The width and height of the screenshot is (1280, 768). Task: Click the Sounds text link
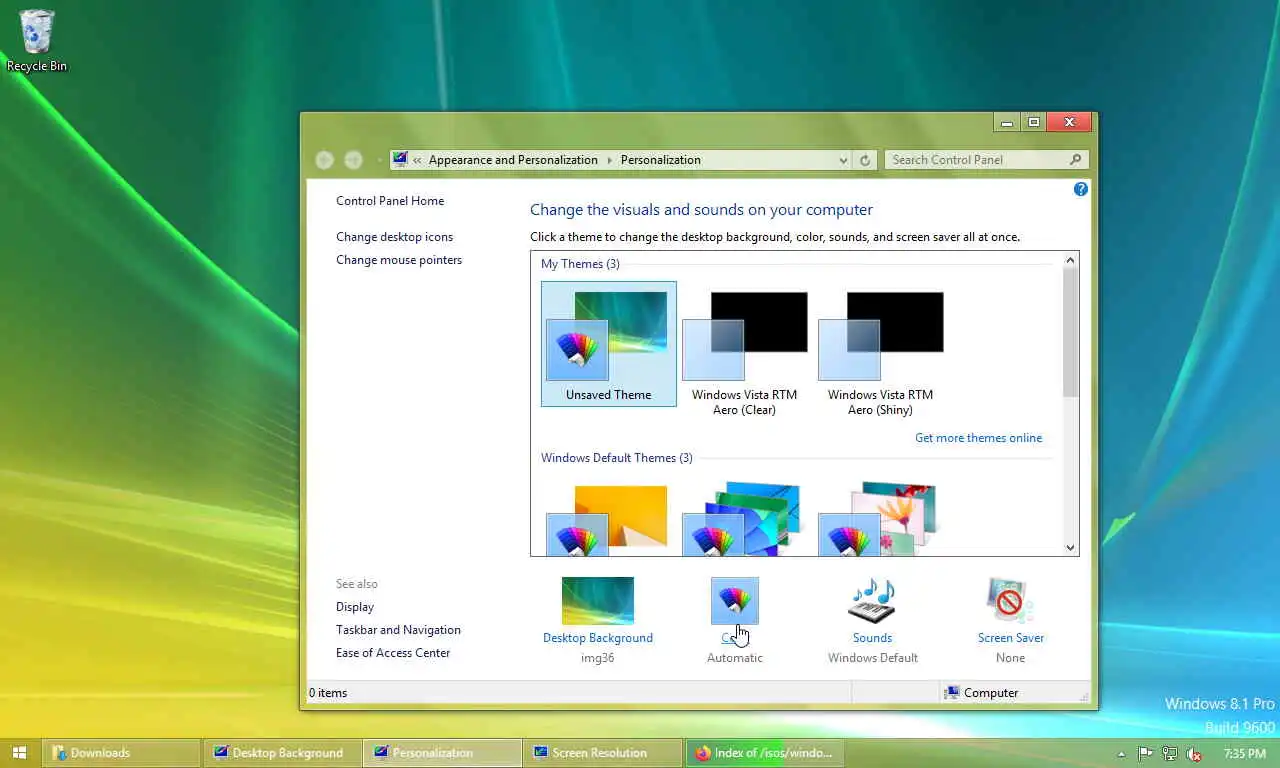[x=872, y=638]
